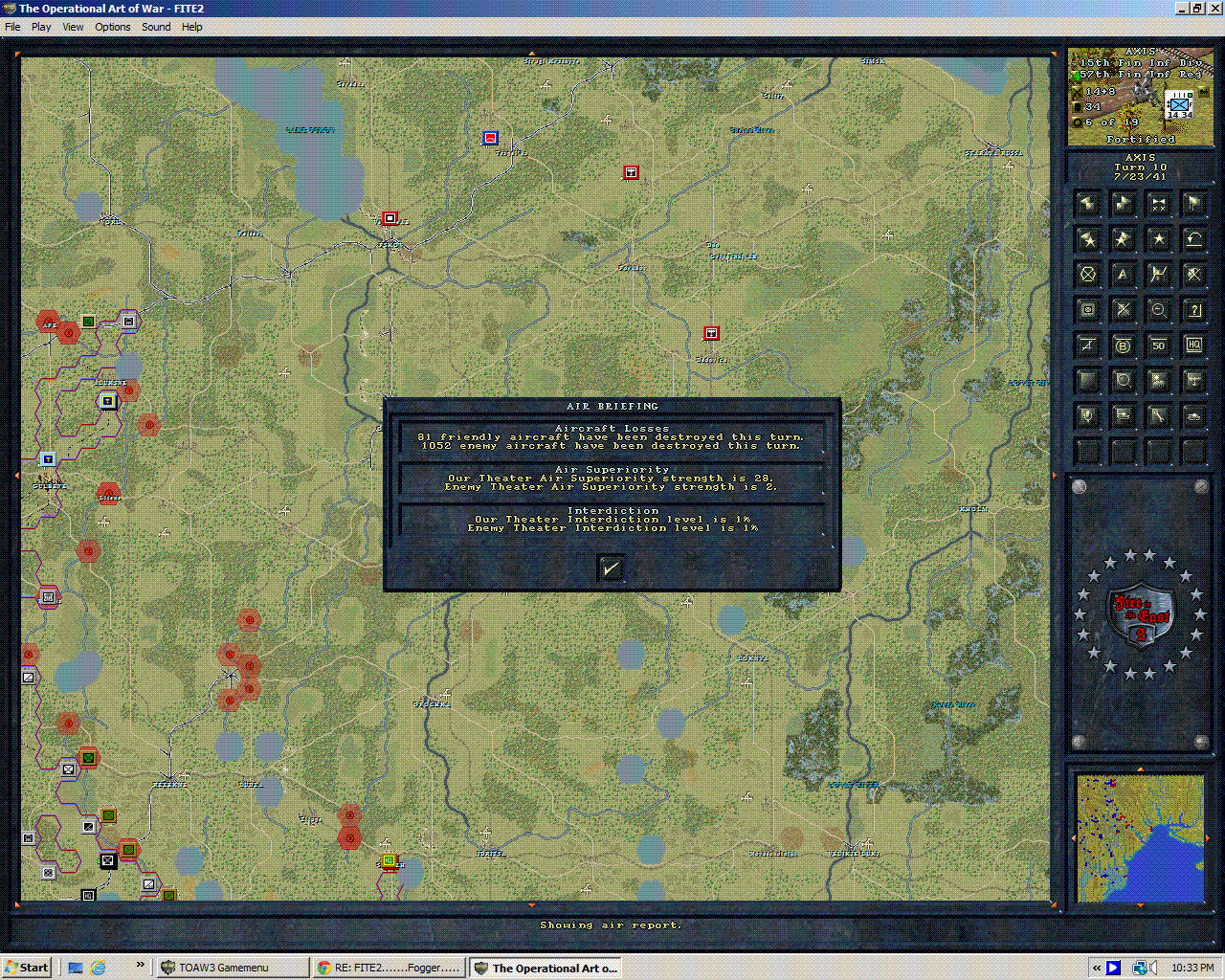Click the orange scroll arrow at map bottom edge
This screenshot has width=1225, height=980.
point(532,904)
